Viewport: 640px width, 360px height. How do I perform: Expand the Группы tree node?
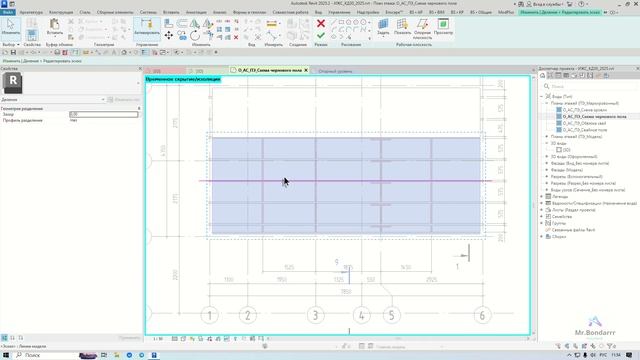click(542, 223)
